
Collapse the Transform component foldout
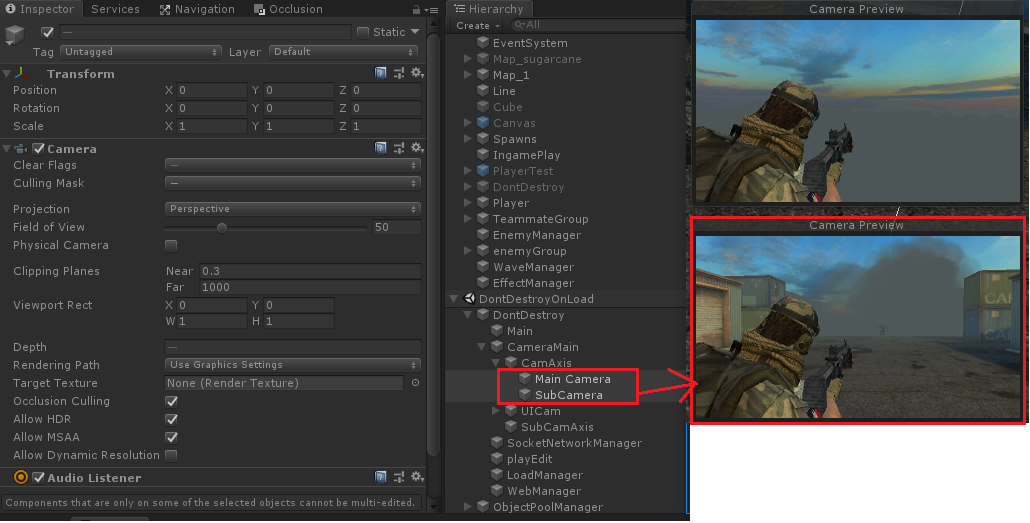click(7, 74)
